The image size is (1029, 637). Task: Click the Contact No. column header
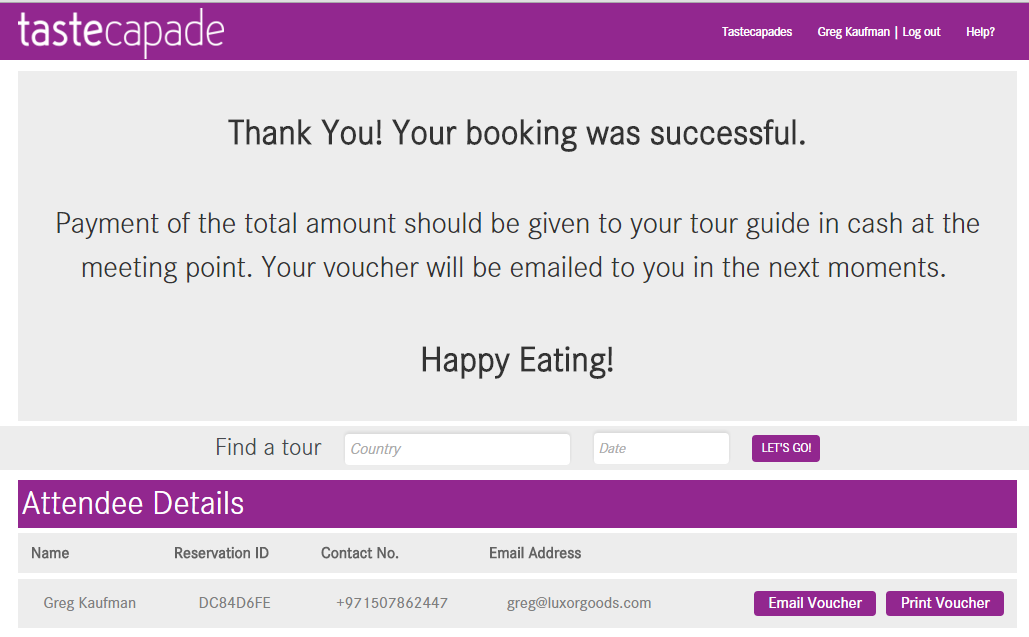360,553
